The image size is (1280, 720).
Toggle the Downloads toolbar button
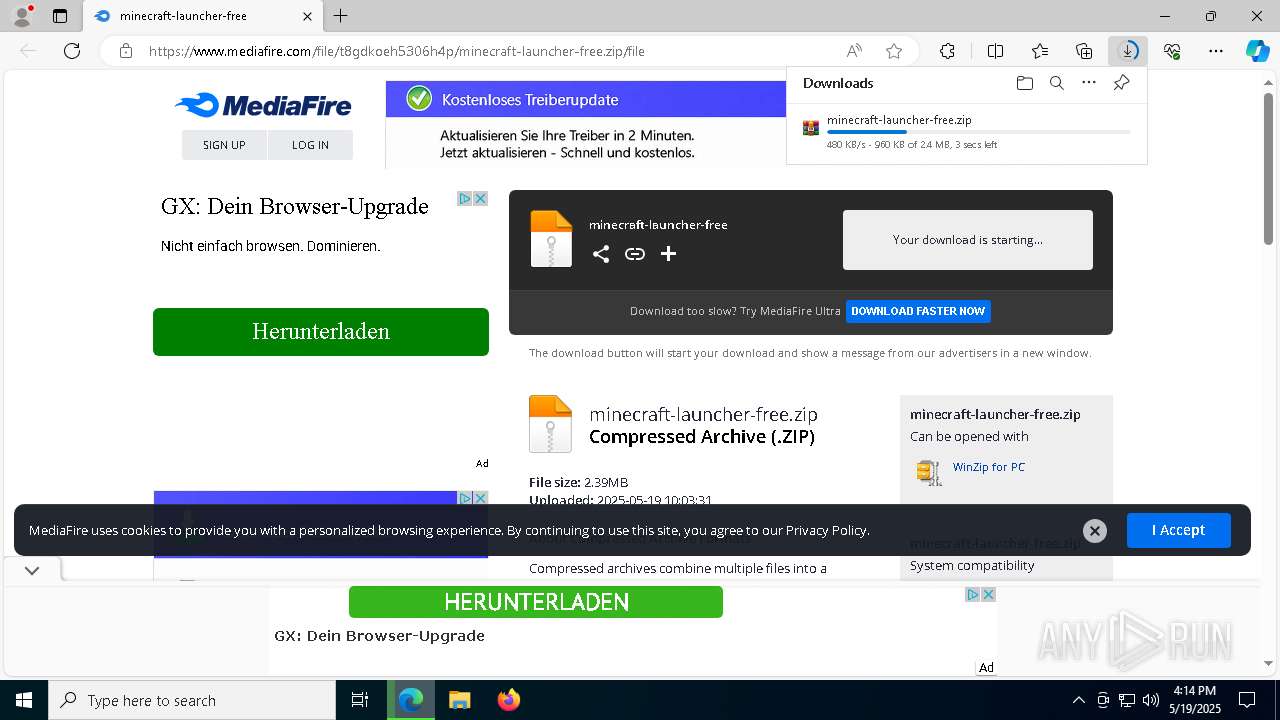1128,51
